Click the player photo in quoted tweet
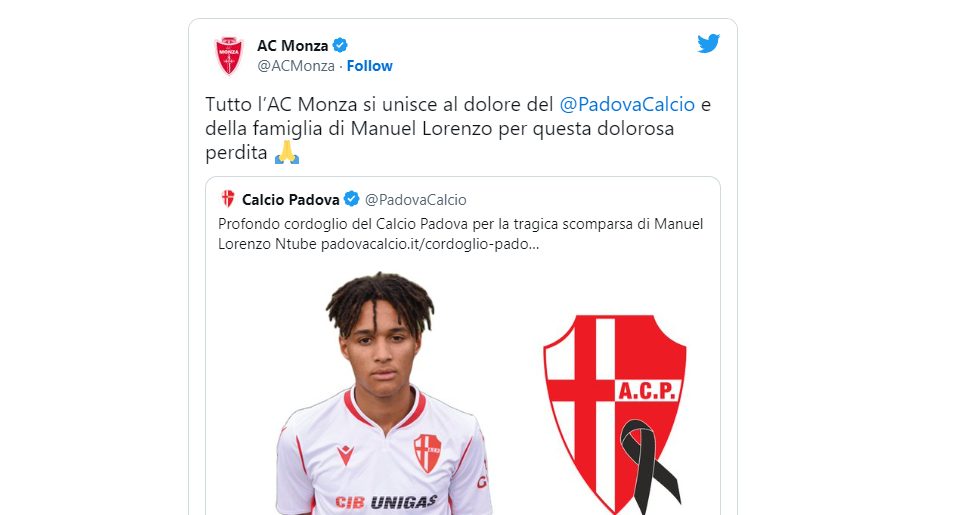Image resolution: width=967 pixels, height=515 pixels. tap(383, 393)
